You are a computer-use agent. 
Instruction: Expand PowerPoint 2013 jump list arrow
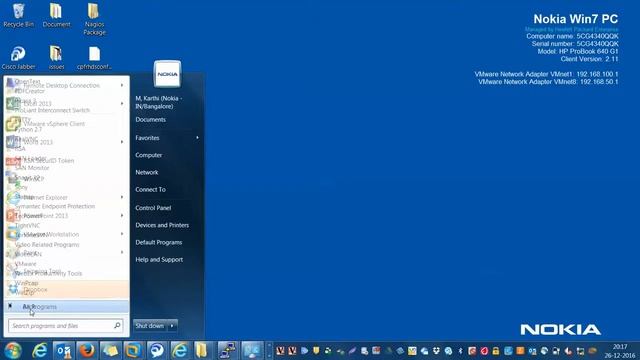coord(122,216)
